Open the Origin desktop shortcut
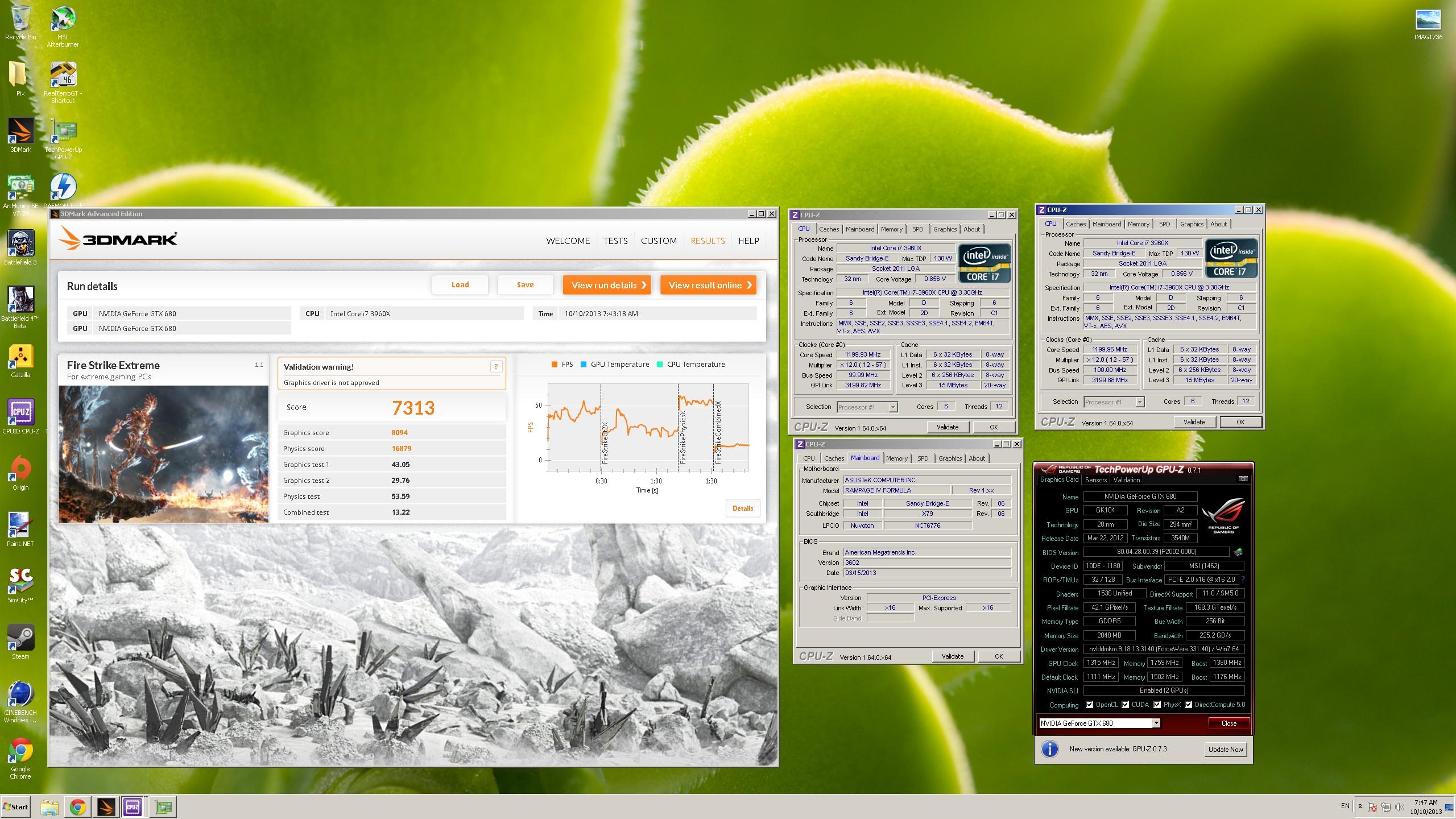 (x=20, y=473)
